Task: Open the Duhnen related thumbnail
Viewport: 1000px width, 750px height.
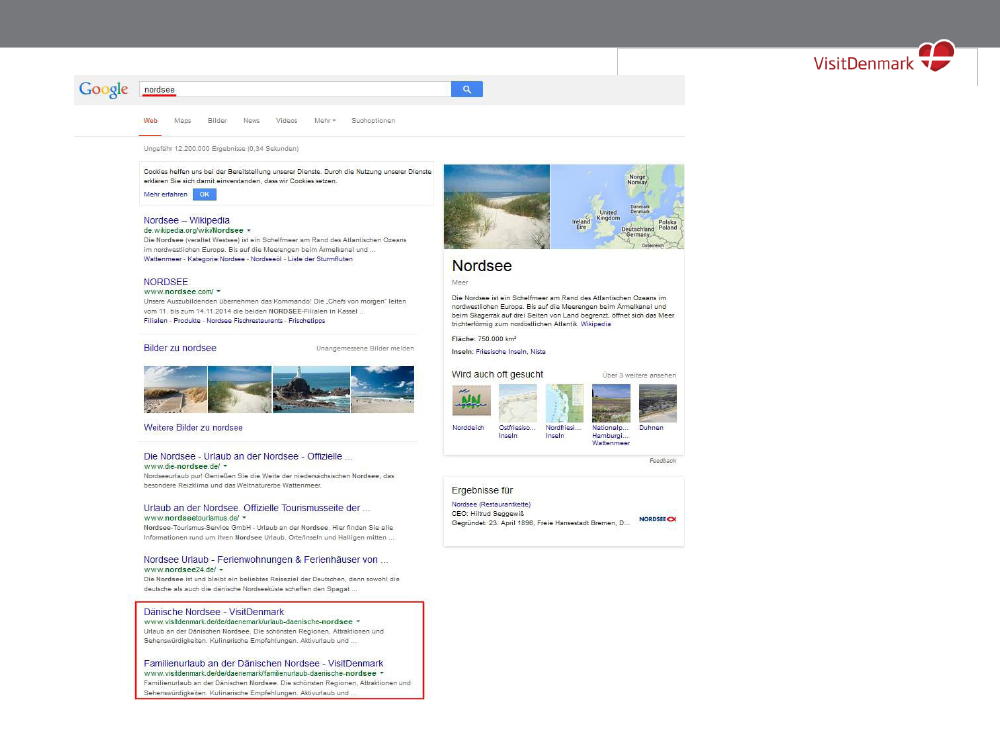Action: point(658,402)
